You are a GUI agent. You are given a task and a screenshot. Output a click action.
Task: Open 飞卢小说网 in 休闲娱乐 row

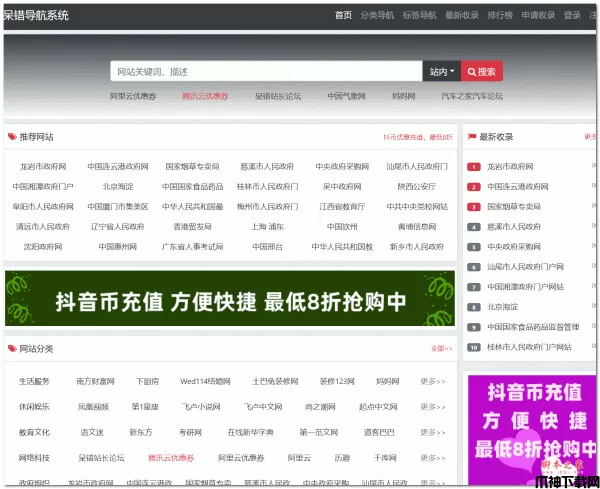point(201,407)
